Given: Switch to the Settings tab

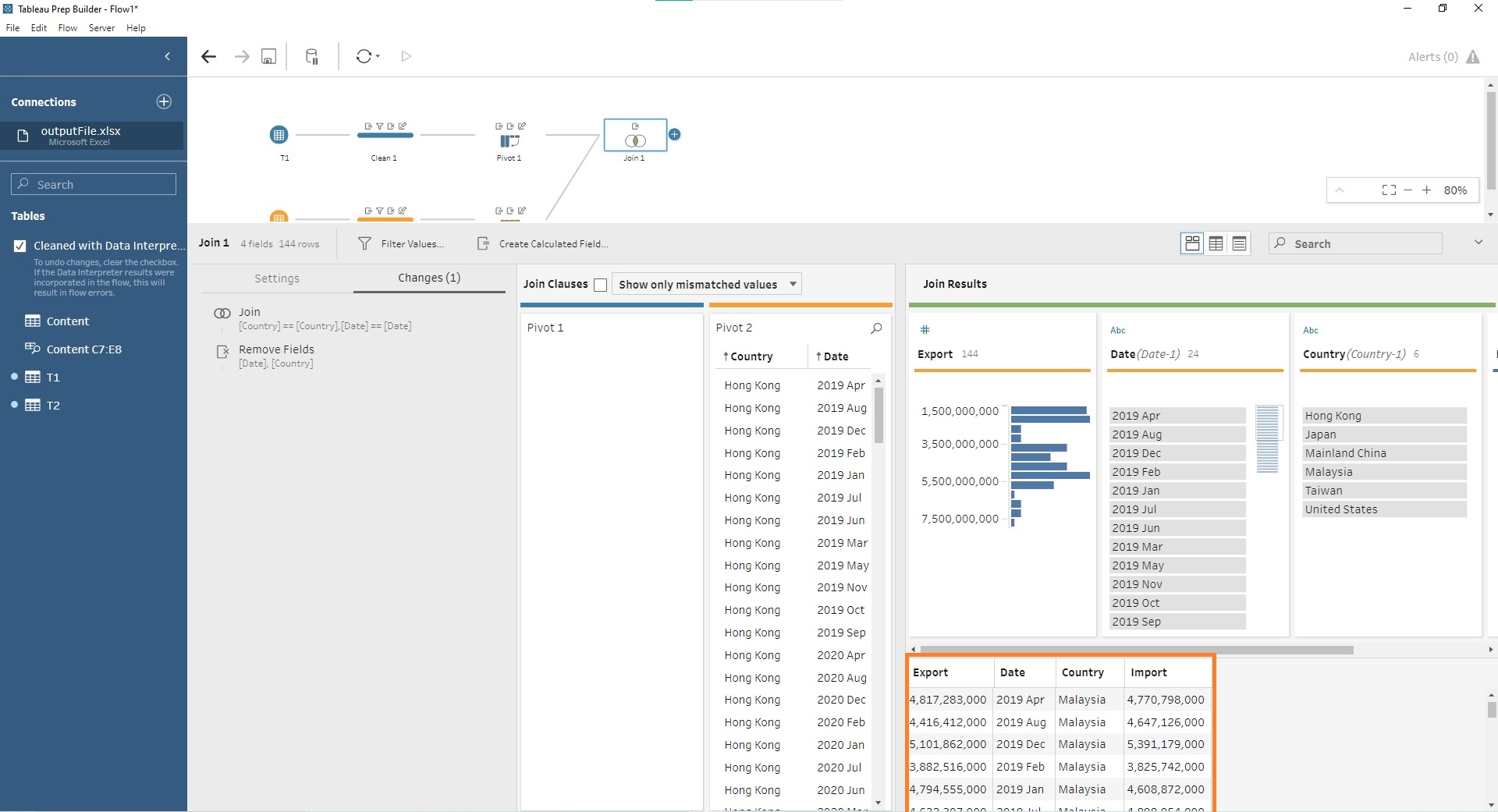Looking at the screenshot, I should [x=277, y=278].
